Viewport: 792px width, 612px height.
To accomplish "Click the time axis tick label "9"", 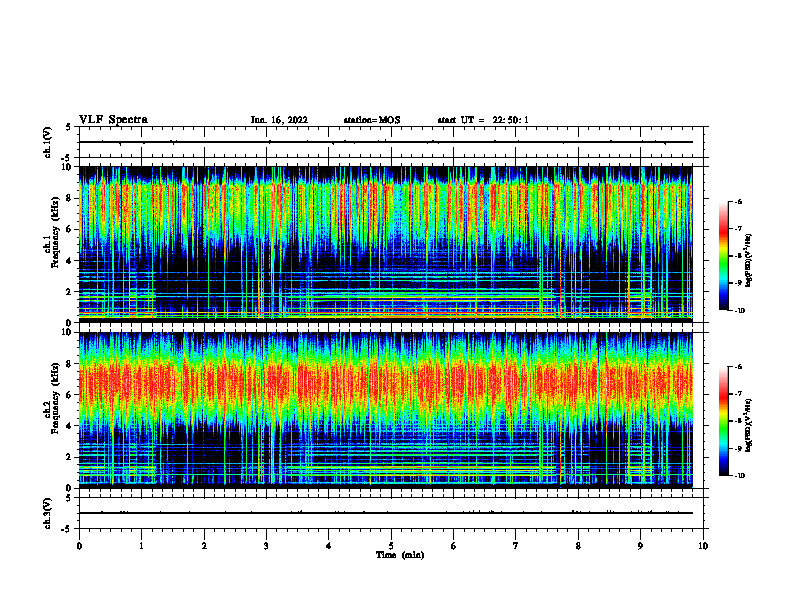I will point(640,546).
